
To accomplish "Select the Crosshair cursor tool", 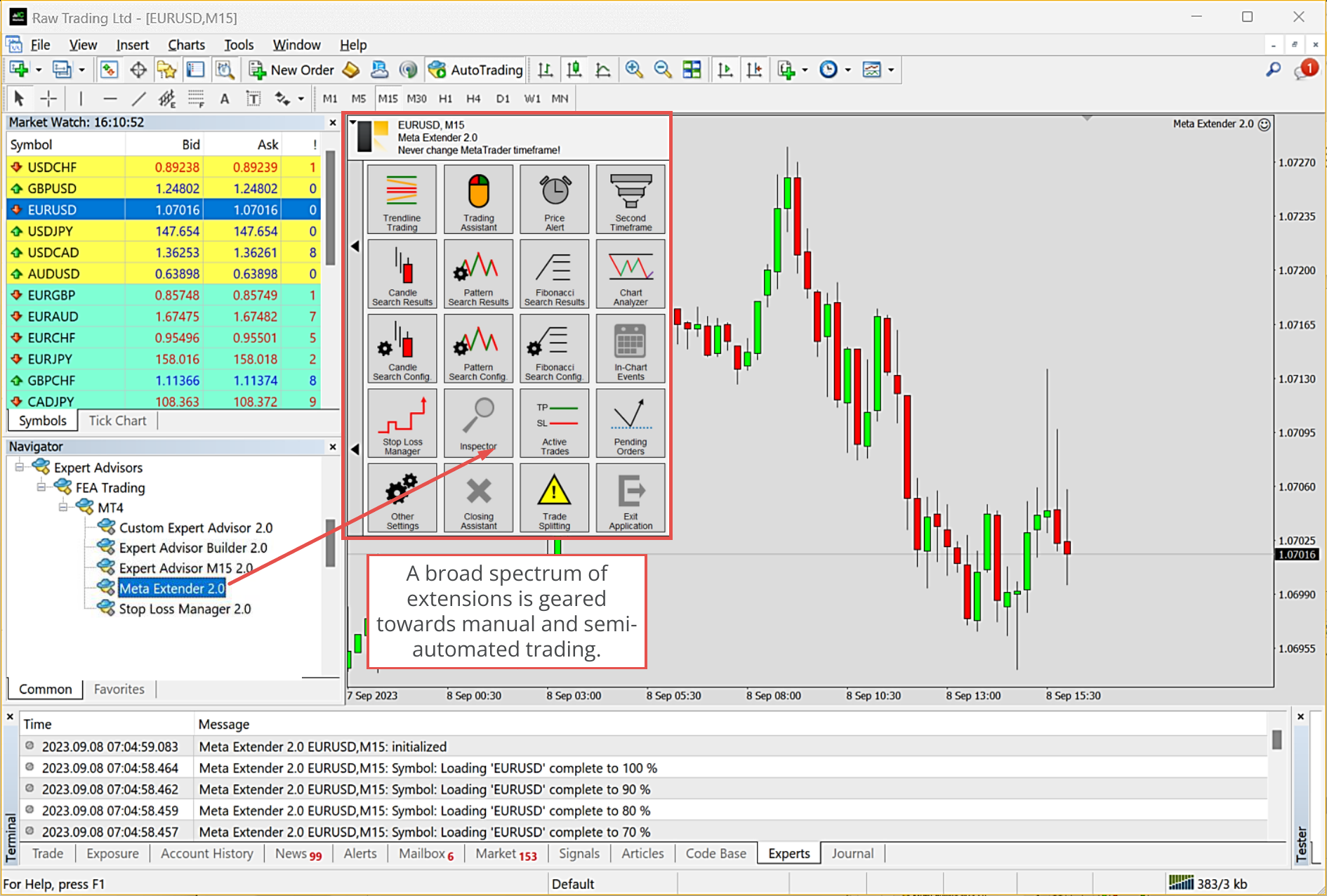I will (x=48, y=98).
